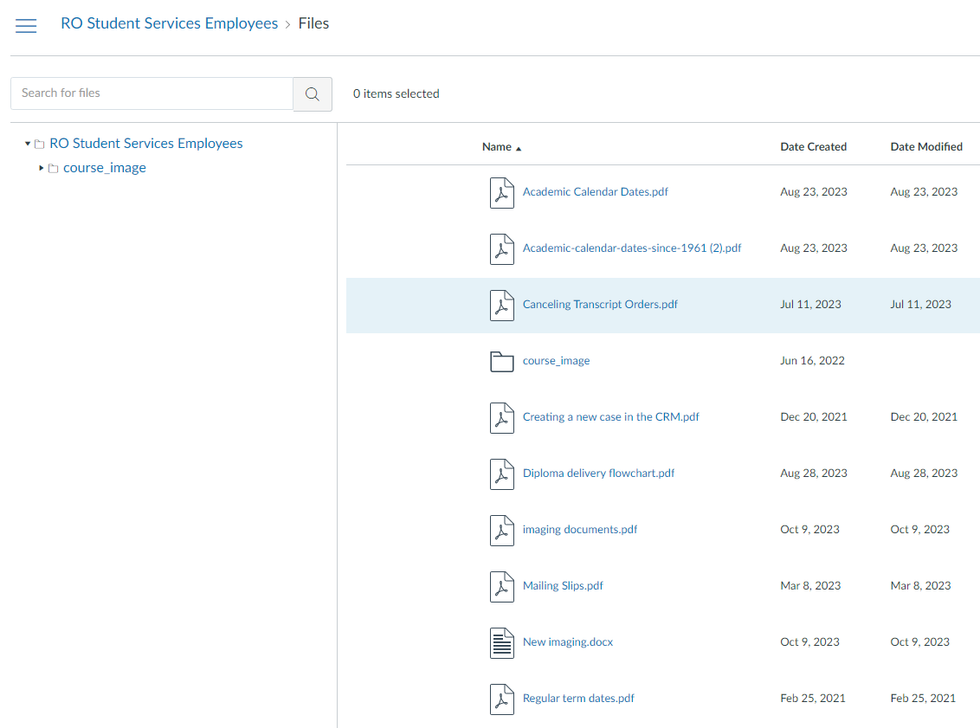Click Date Modified of Mailing Slips.pdf
The image size is (980, 728).
tap(921, 586)
